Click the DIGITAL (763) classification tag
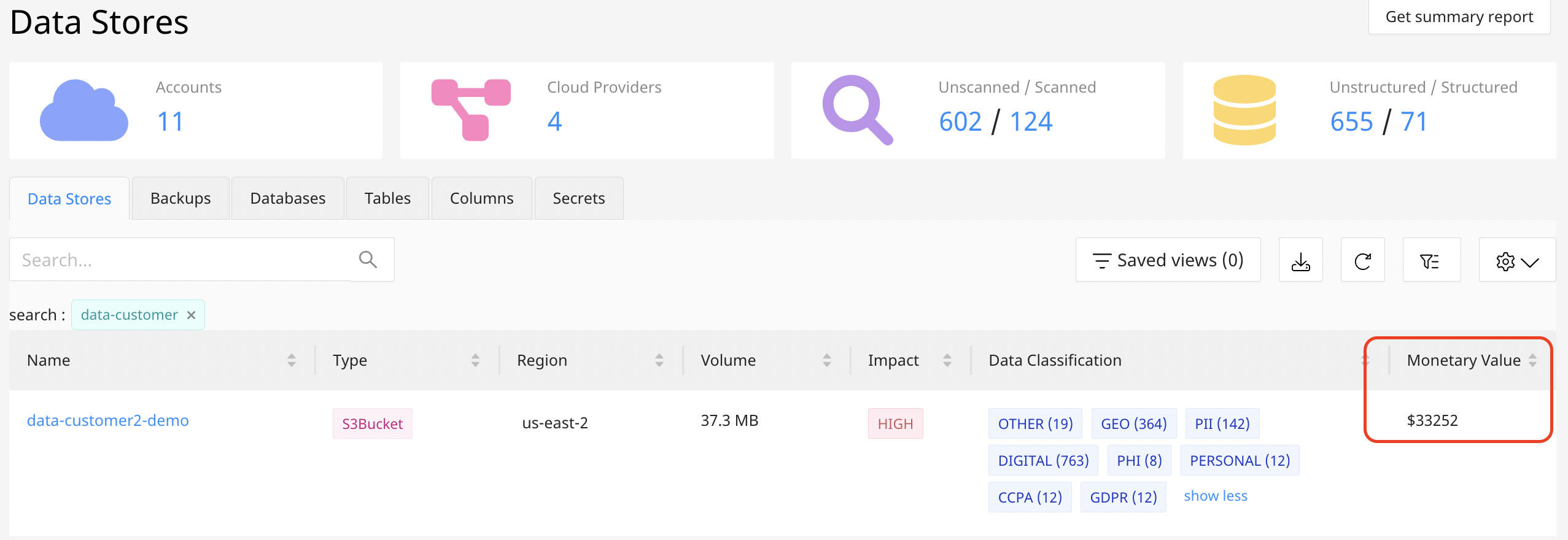Viewport: 1568px width, 540px height. (x=1043, y=460)
